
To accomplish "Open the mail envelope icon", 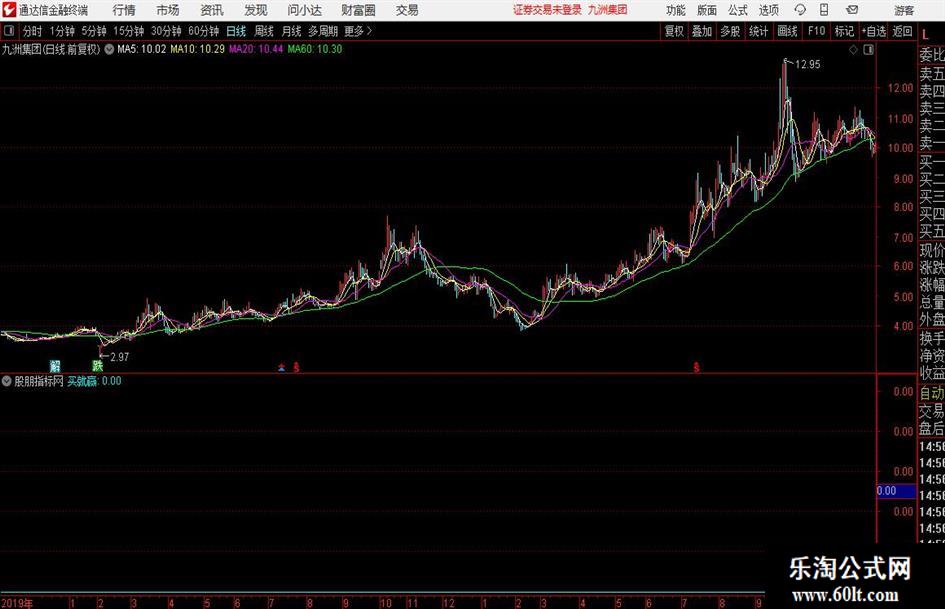I will click(852, 10).
